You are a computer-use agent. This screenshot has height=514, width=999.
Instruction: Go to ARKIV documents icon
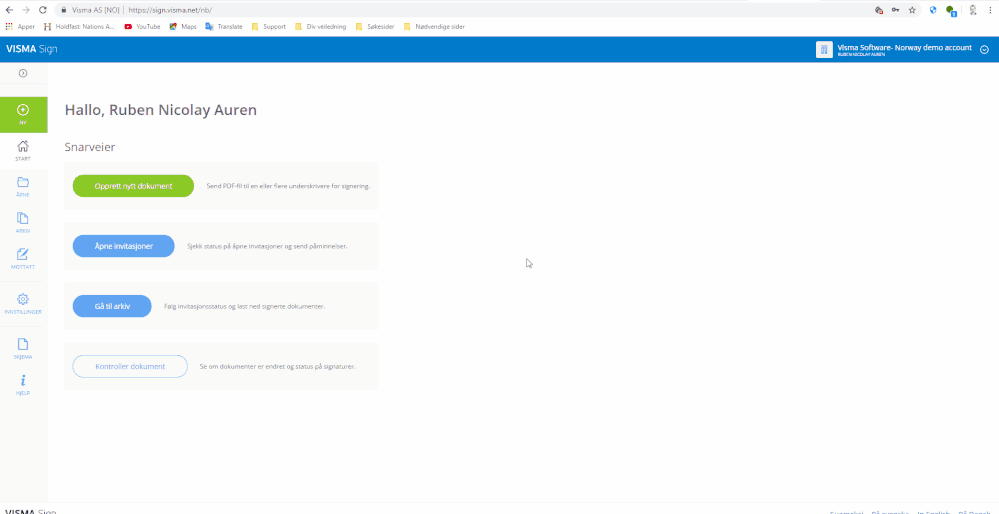point(23,218)
